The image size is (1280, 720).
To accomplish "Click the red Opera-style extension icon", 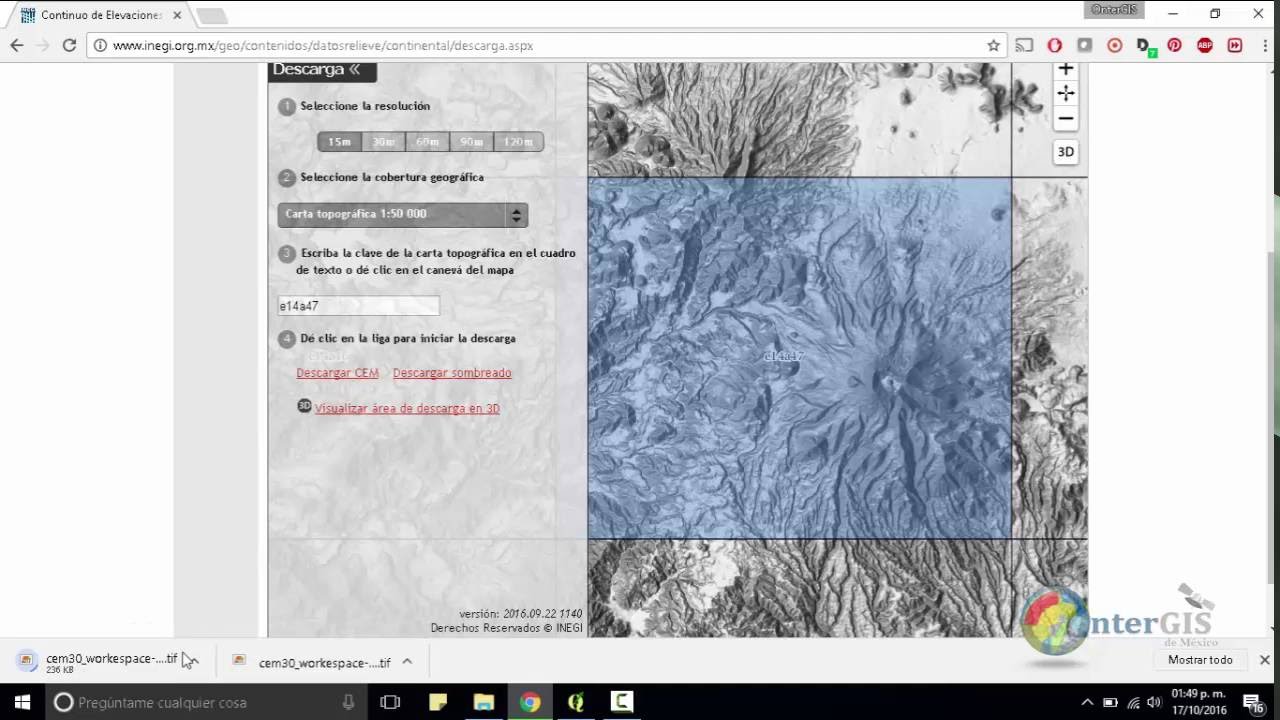I will [1054, 45].
